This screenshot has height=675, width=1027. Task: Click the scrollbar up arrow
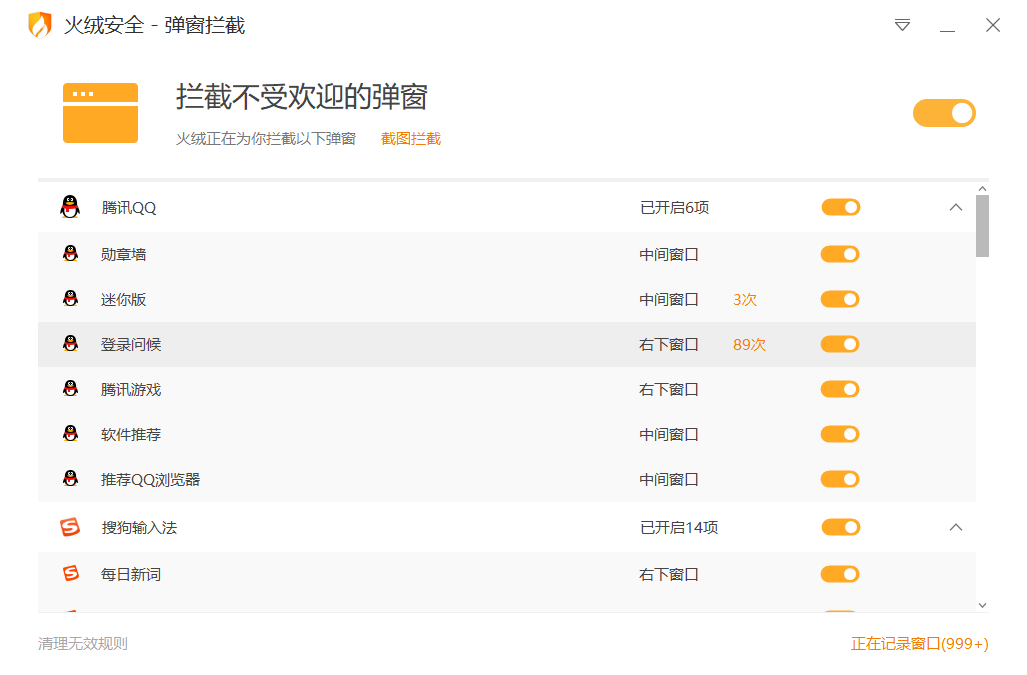click(982, 189)
